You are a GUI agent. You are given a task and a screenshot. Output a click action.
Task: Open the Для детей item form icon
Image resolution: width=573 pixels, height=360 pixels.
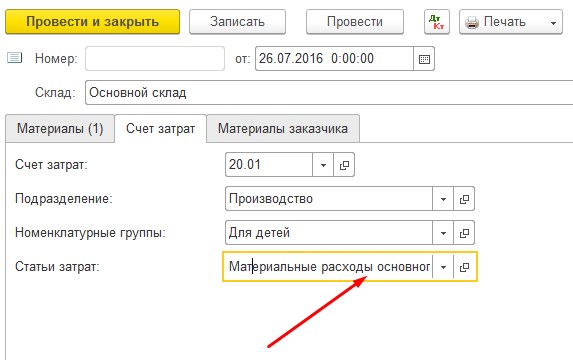tap(464, 233)
